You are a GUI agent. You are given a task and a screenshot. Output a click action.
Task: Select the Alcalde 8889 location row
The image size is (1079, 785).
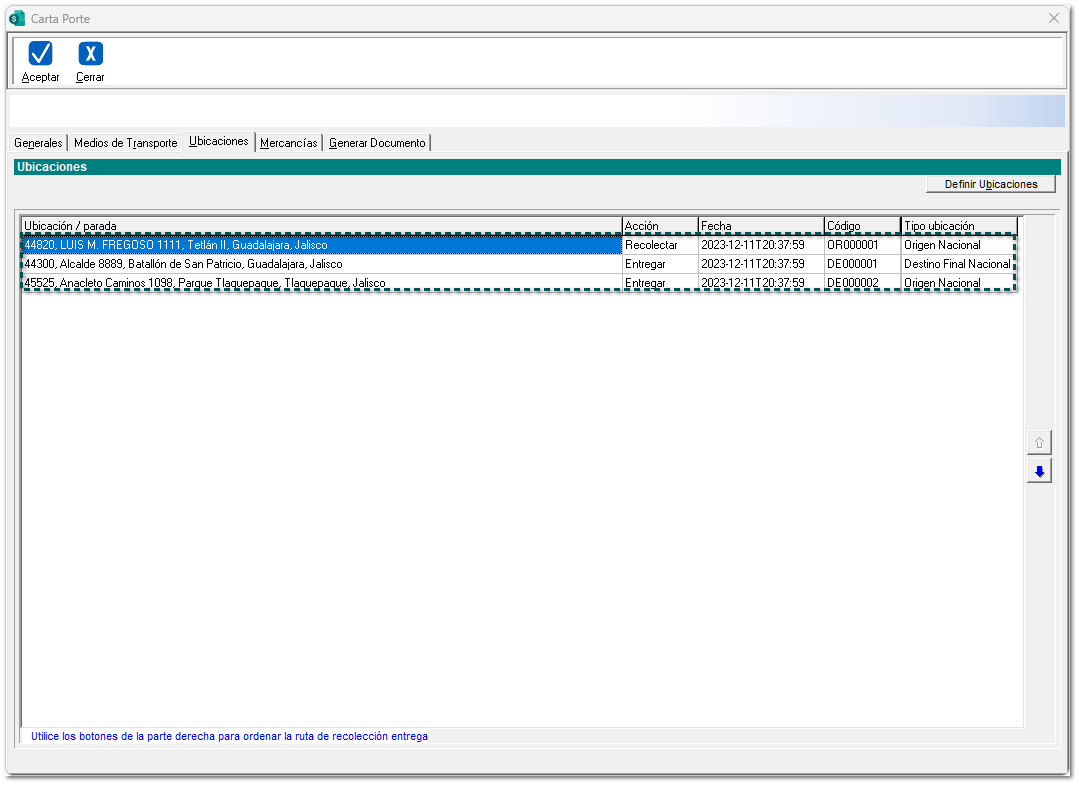pos(320,264)
